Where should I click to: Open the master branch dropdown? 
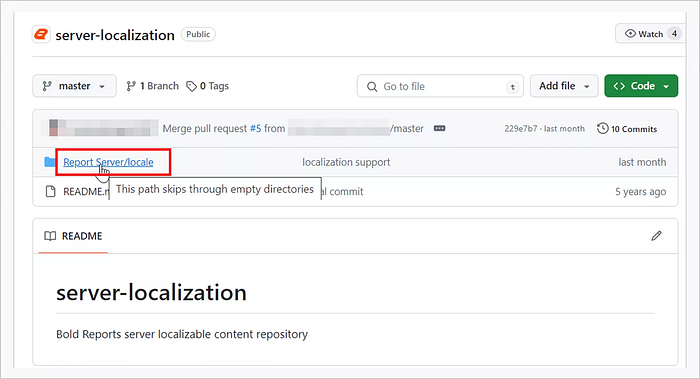click(x=74, y=86)
